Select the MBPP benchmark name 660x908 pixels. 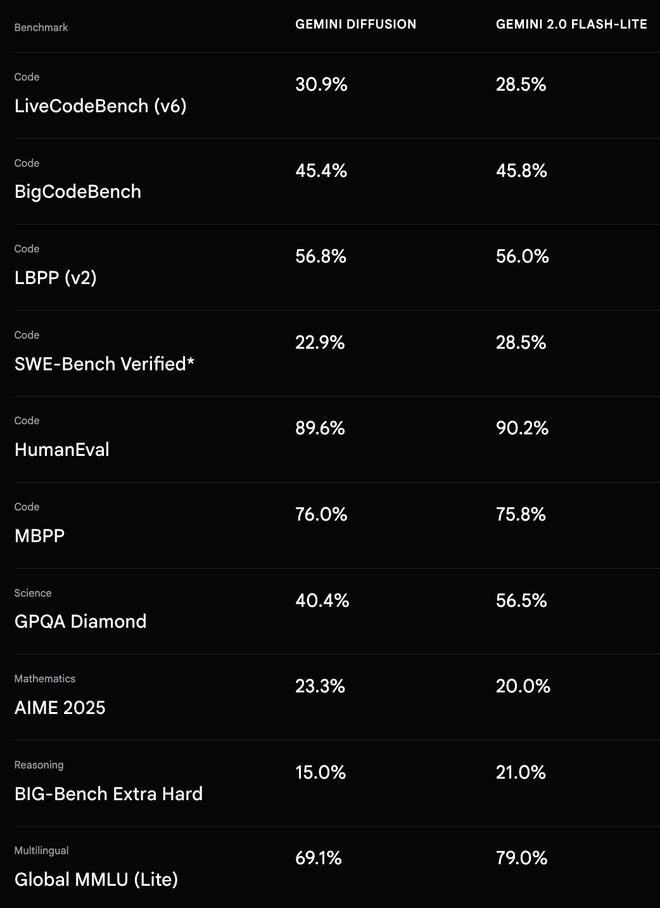coord(40,536)
